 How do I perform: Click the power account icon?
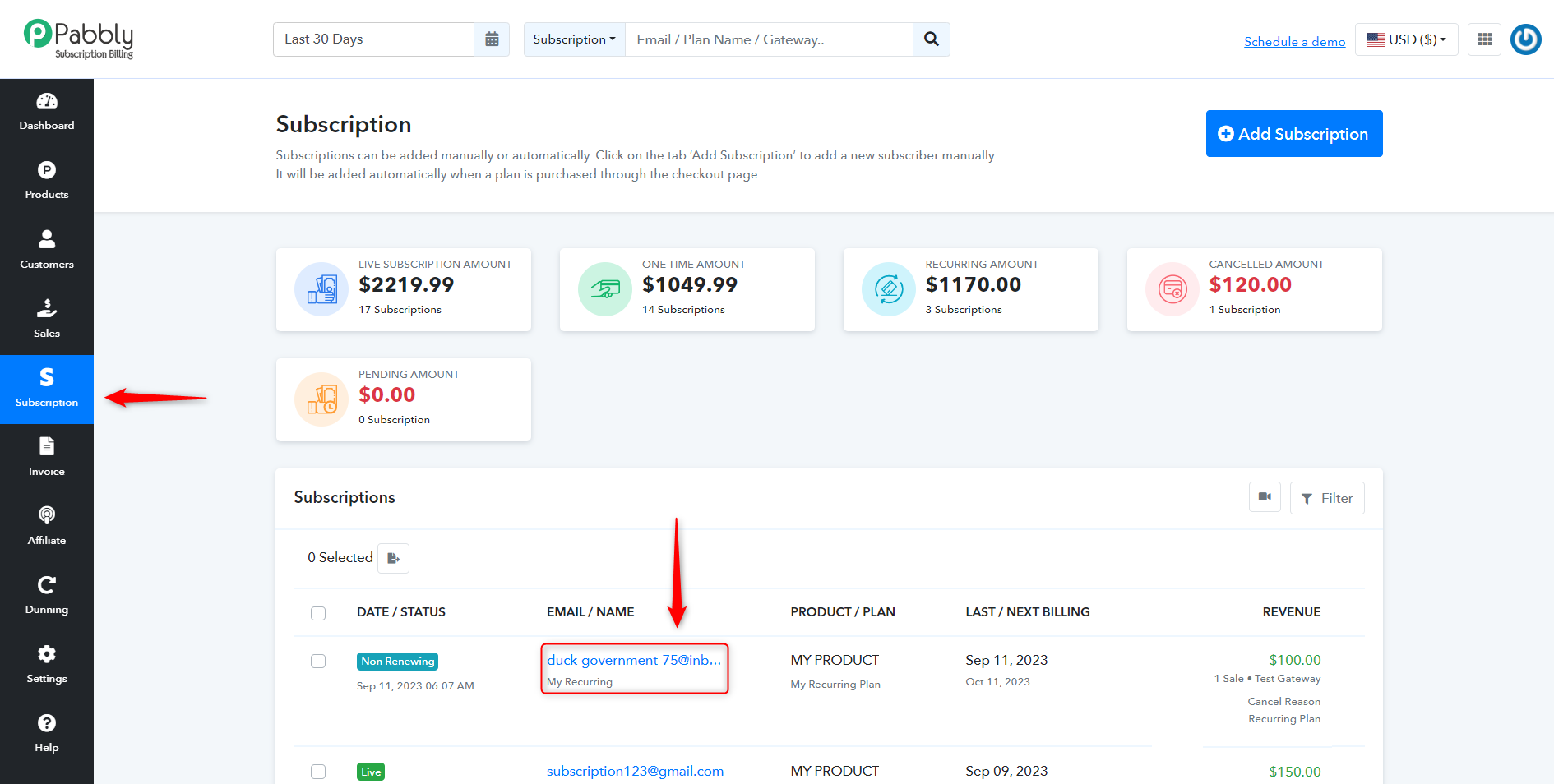click(1526, 39)
